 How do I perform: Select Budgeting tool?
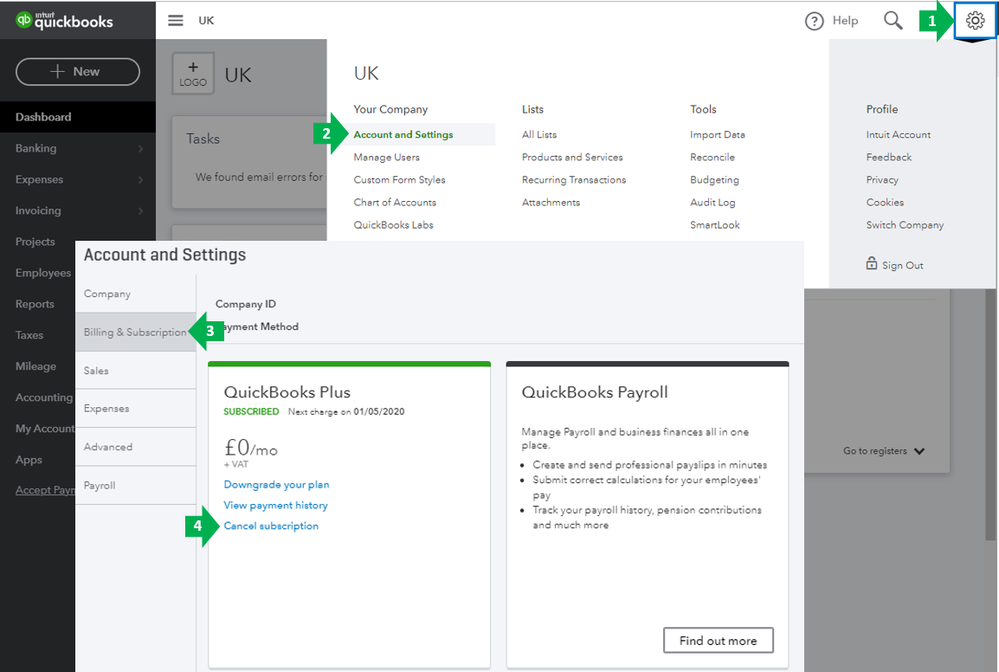coord(714,180)
